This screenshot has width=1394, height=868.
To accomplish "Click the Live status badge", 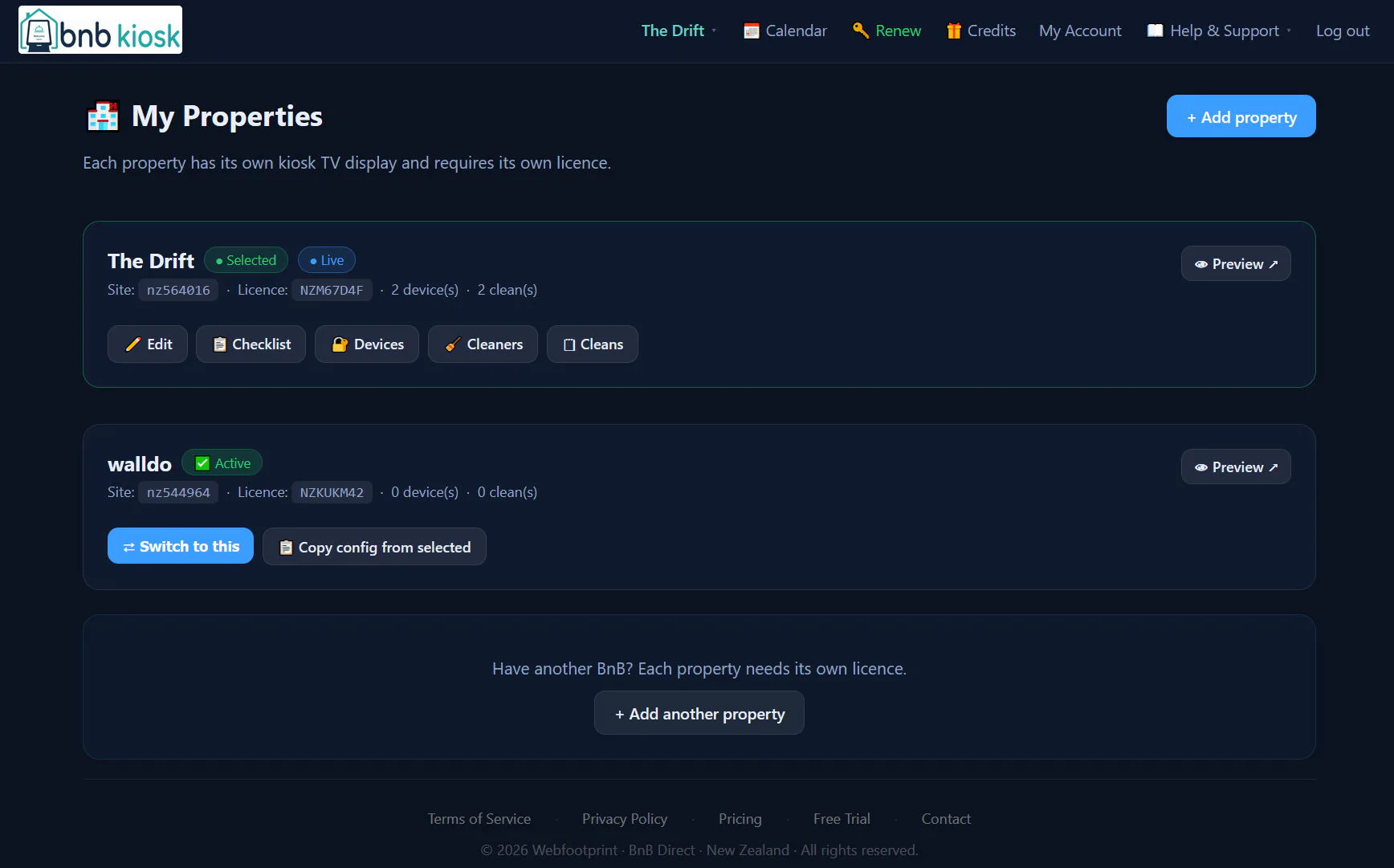I will point(327,260).
